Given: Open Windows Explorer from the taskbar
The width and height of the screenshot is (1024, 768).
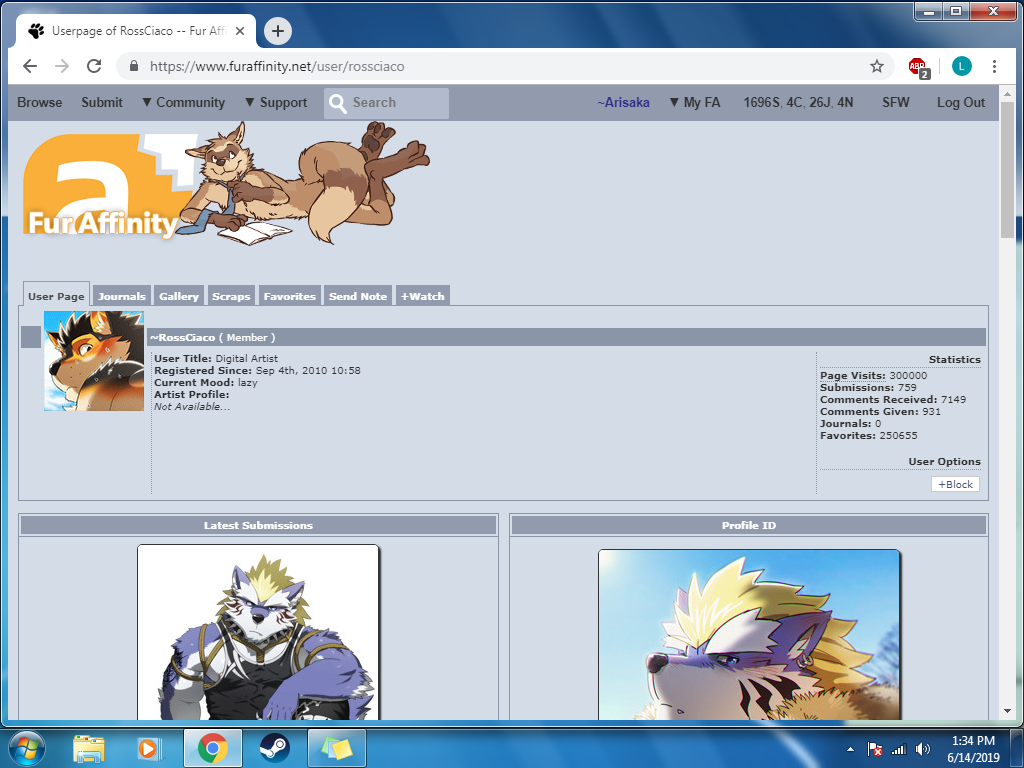Looking at the screenshot, I should pos(88,747).
